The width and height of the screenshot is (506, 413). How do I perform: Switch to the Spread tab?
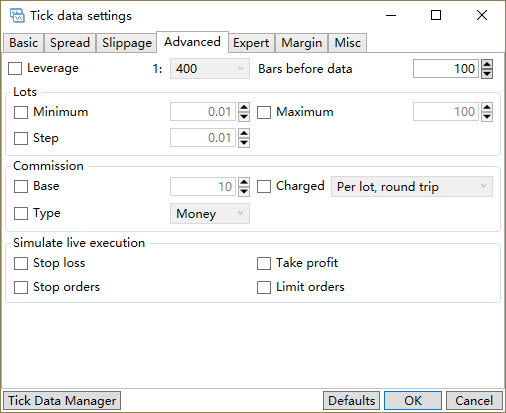point(70,43)
